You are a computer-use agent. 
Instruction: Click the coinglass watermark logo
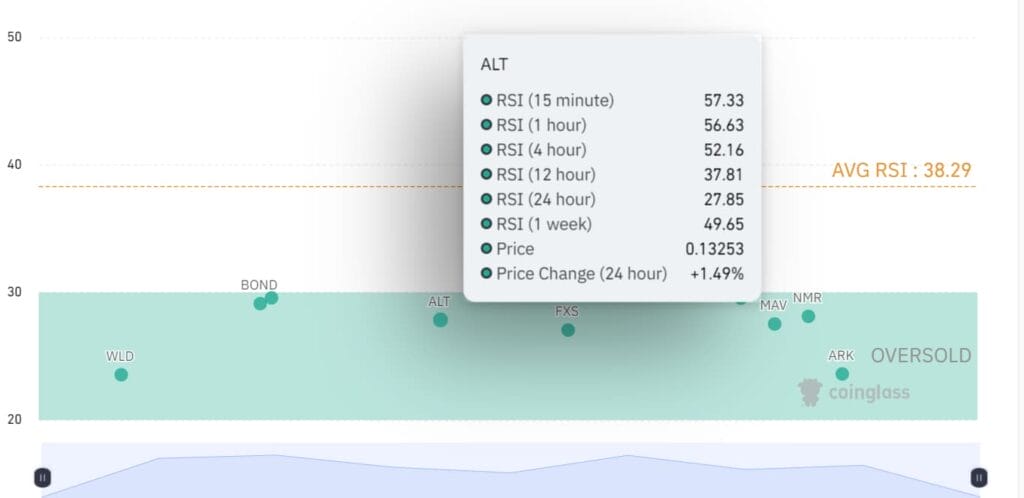point(853,392)
